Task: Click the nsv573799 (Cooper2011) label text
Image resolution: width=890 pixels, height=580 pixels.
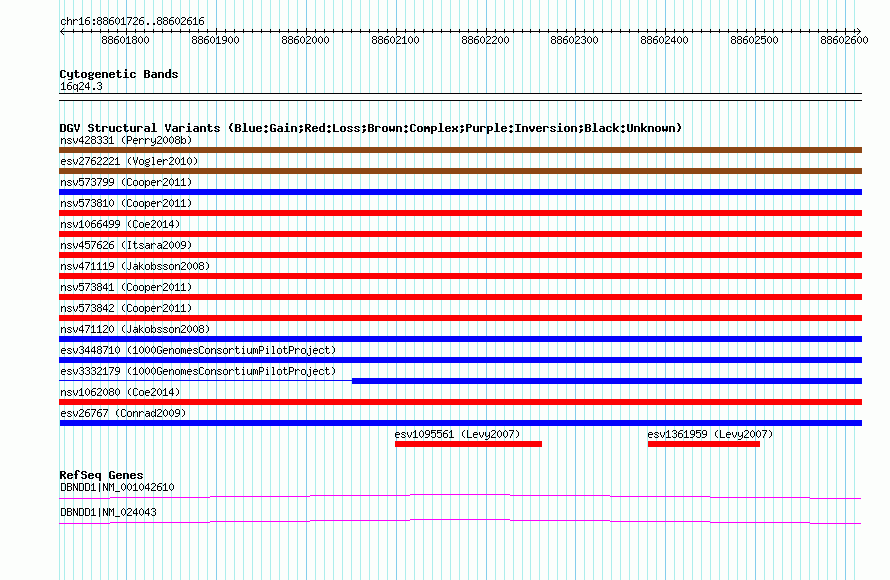Action: pyautogui.click(x=126, y=182)
